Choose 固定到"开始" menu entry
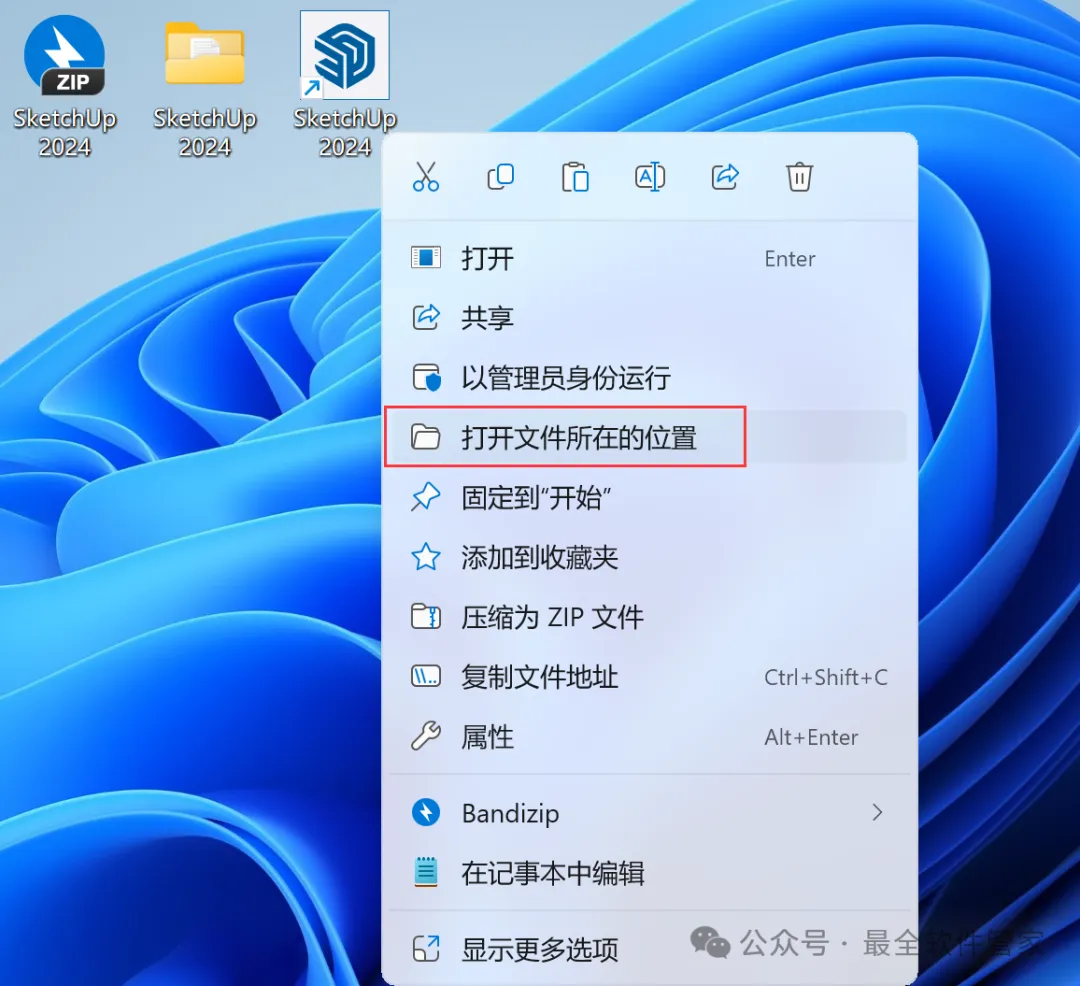Image resolution: width=1080 pixels, height=986 pixels. [650, 497]
